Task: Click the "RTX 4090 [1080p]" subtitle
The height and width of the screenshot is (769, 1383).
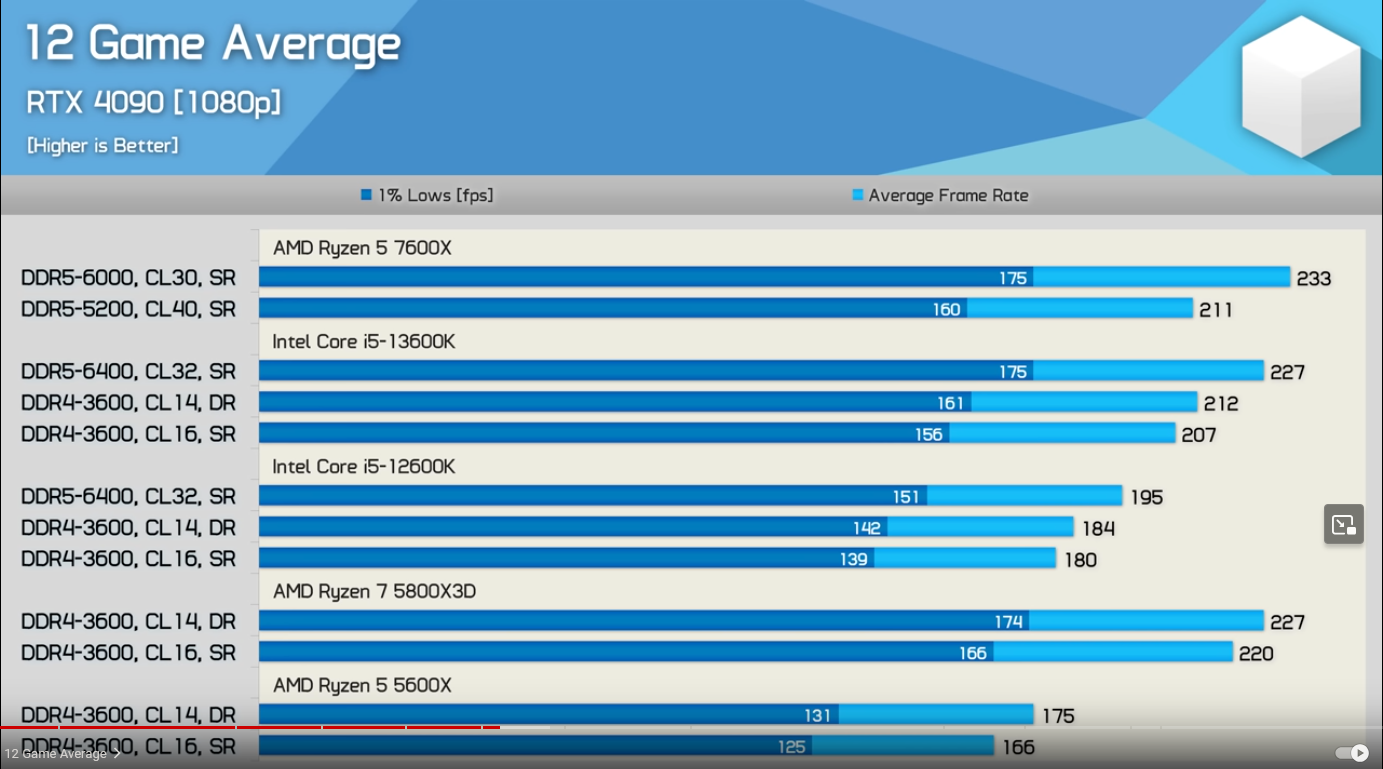Action: pos(154,101)
